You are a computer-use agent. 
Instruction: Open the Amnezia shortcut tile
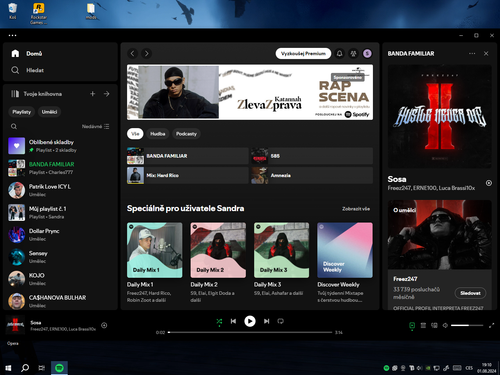[312, 175]
